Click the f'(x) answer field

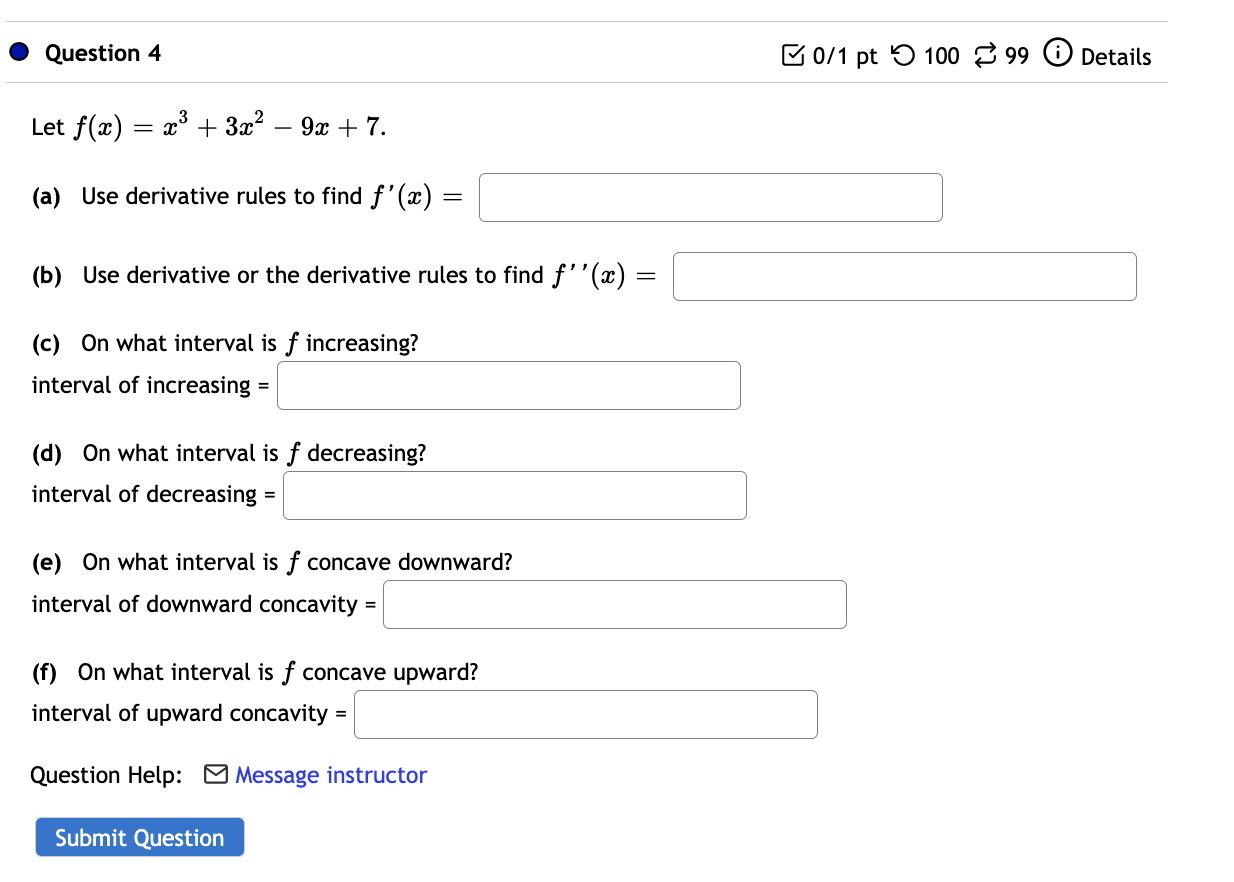pyautogui.click(x=711, y=197)
